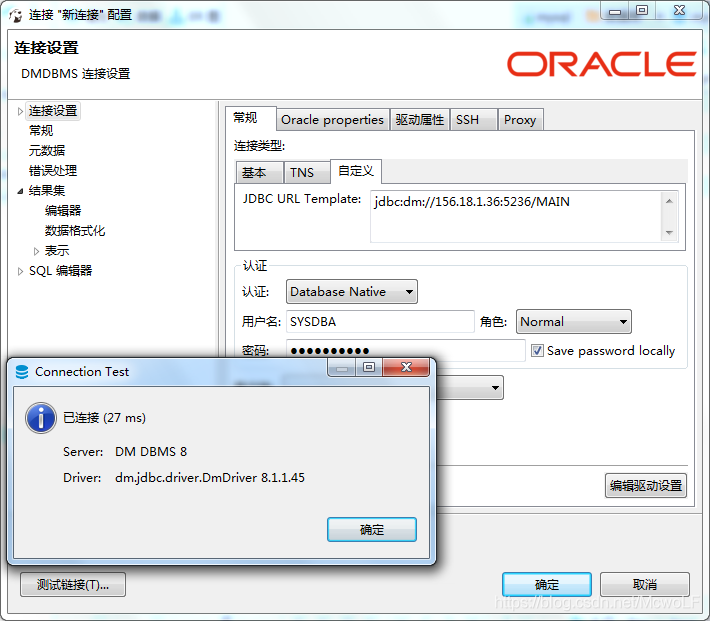The width and height of the screenshot is (710, 621).
Task: Expand the 连接设置 tree node
Action: (20, 111)
